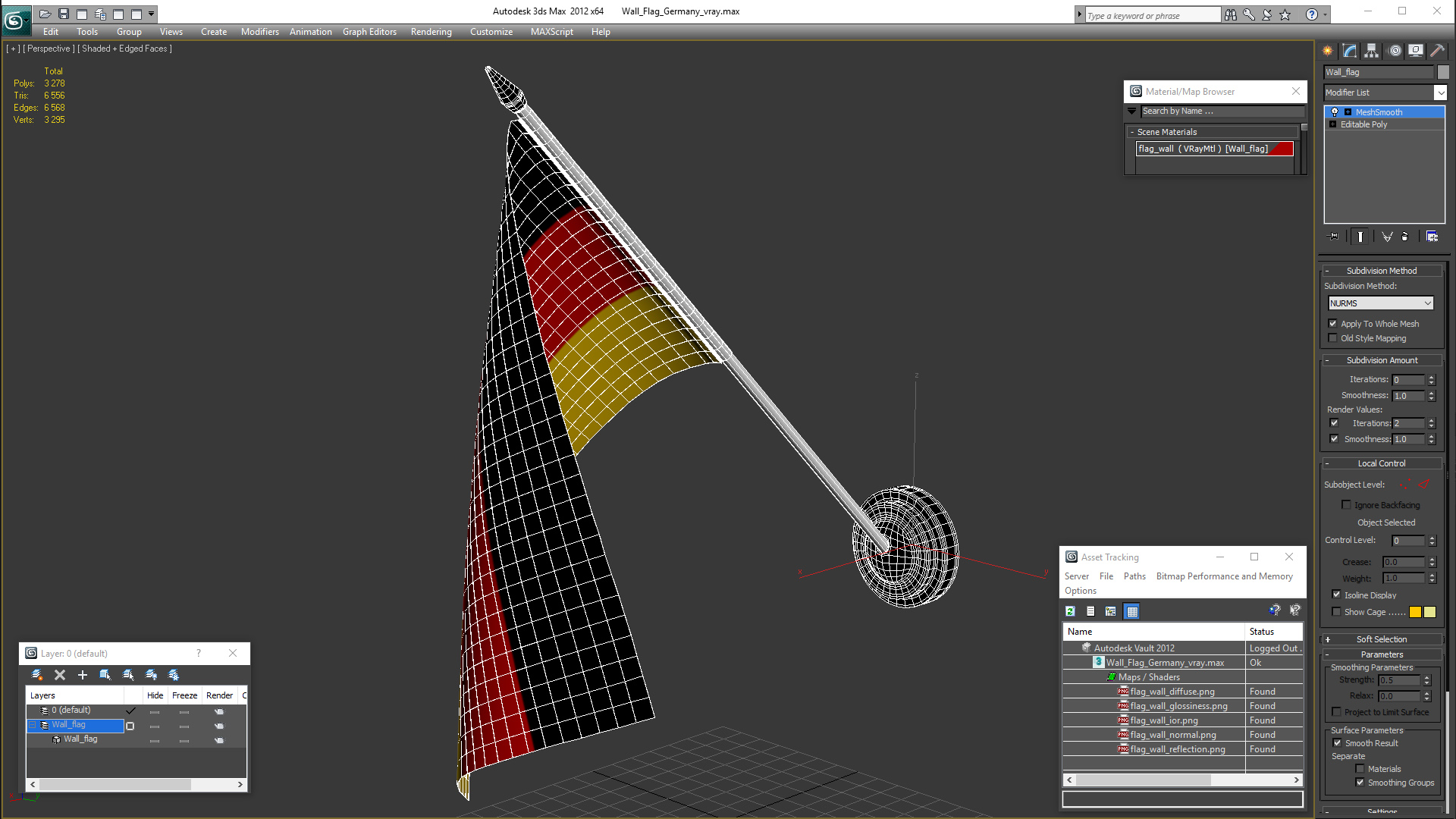
Task: Open the Motion command panel tab
Action: 1395,50
